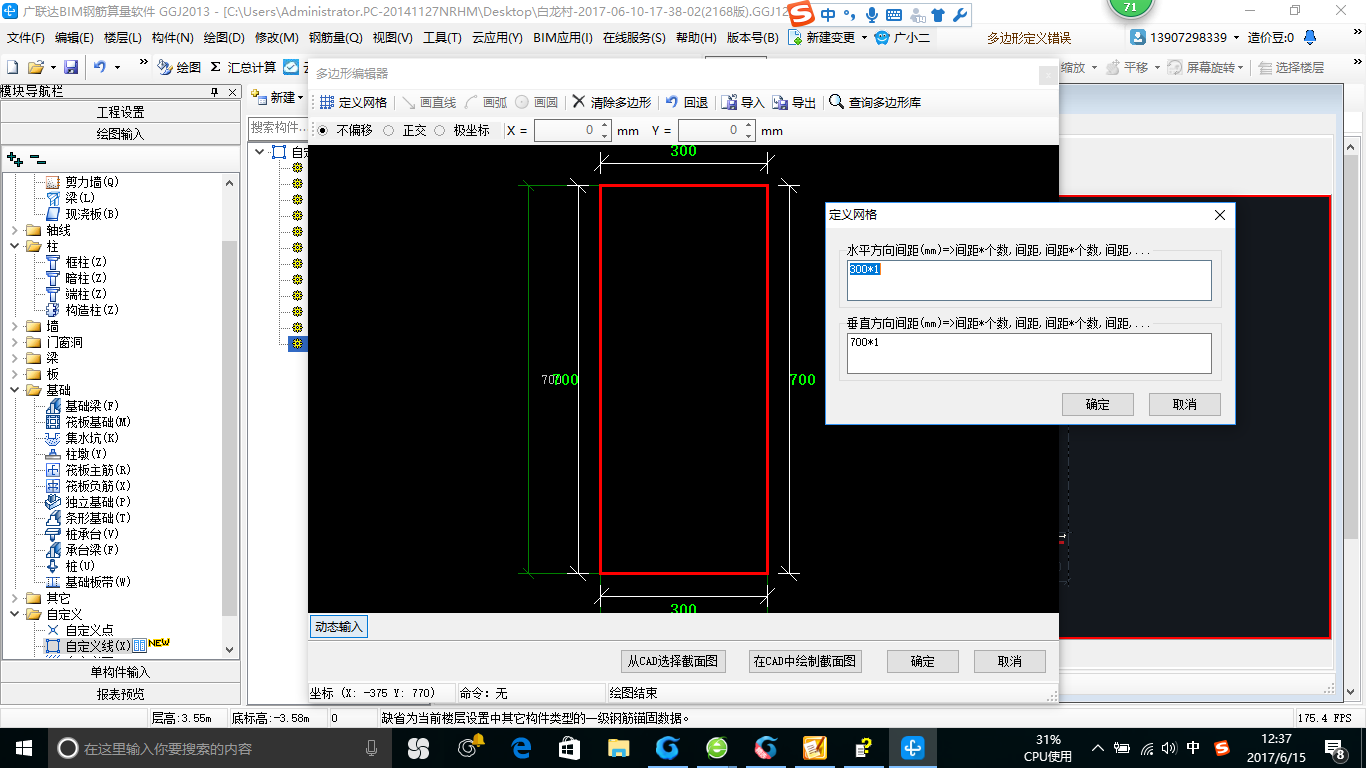Select 框柱(Z) component
Screen dimensions: 1366x768
pos(85,262)
